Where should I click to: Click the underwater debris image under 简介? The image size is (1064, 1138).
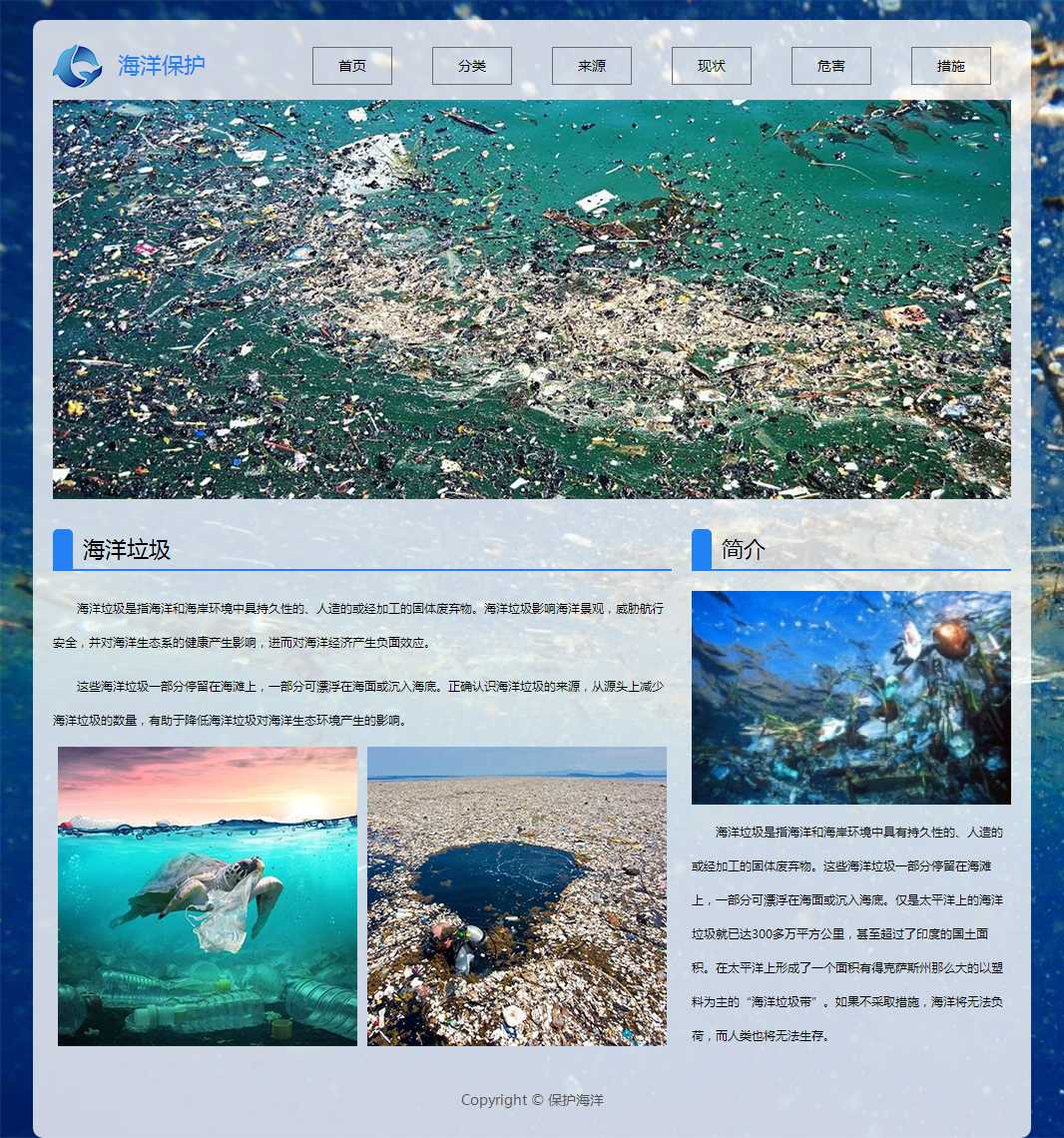point(850,697)
